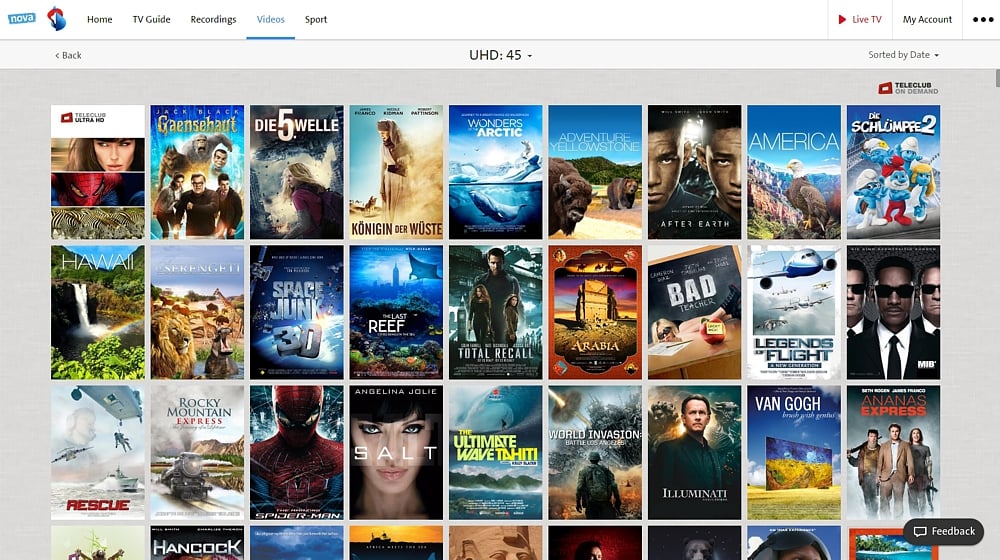The height and width of the screenshot is (560, 1000).
Task: Click the nova logo badge
Action: tap(22, 18)
